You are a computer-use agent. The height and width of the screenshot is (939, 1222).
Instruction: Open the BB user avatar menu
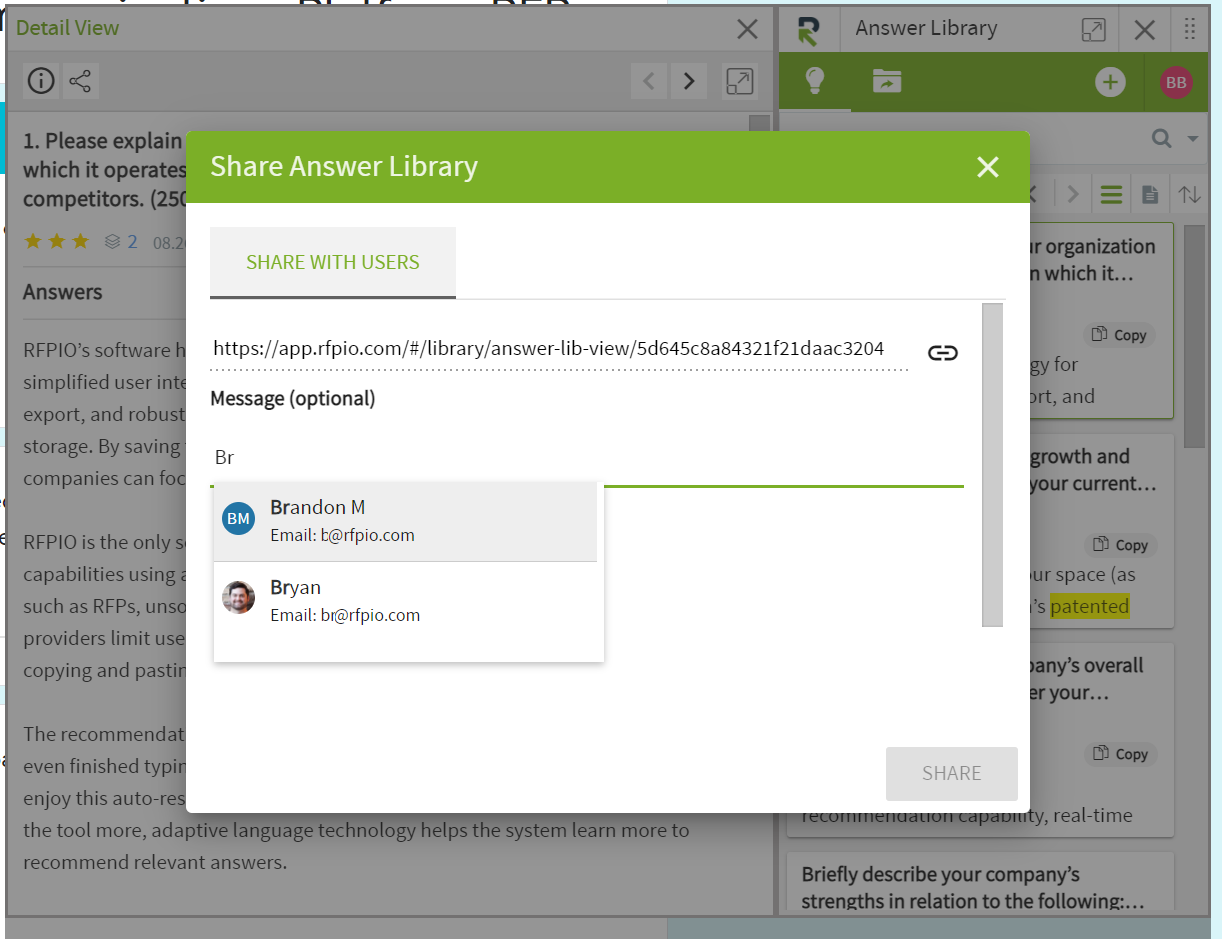(1176, 82)
